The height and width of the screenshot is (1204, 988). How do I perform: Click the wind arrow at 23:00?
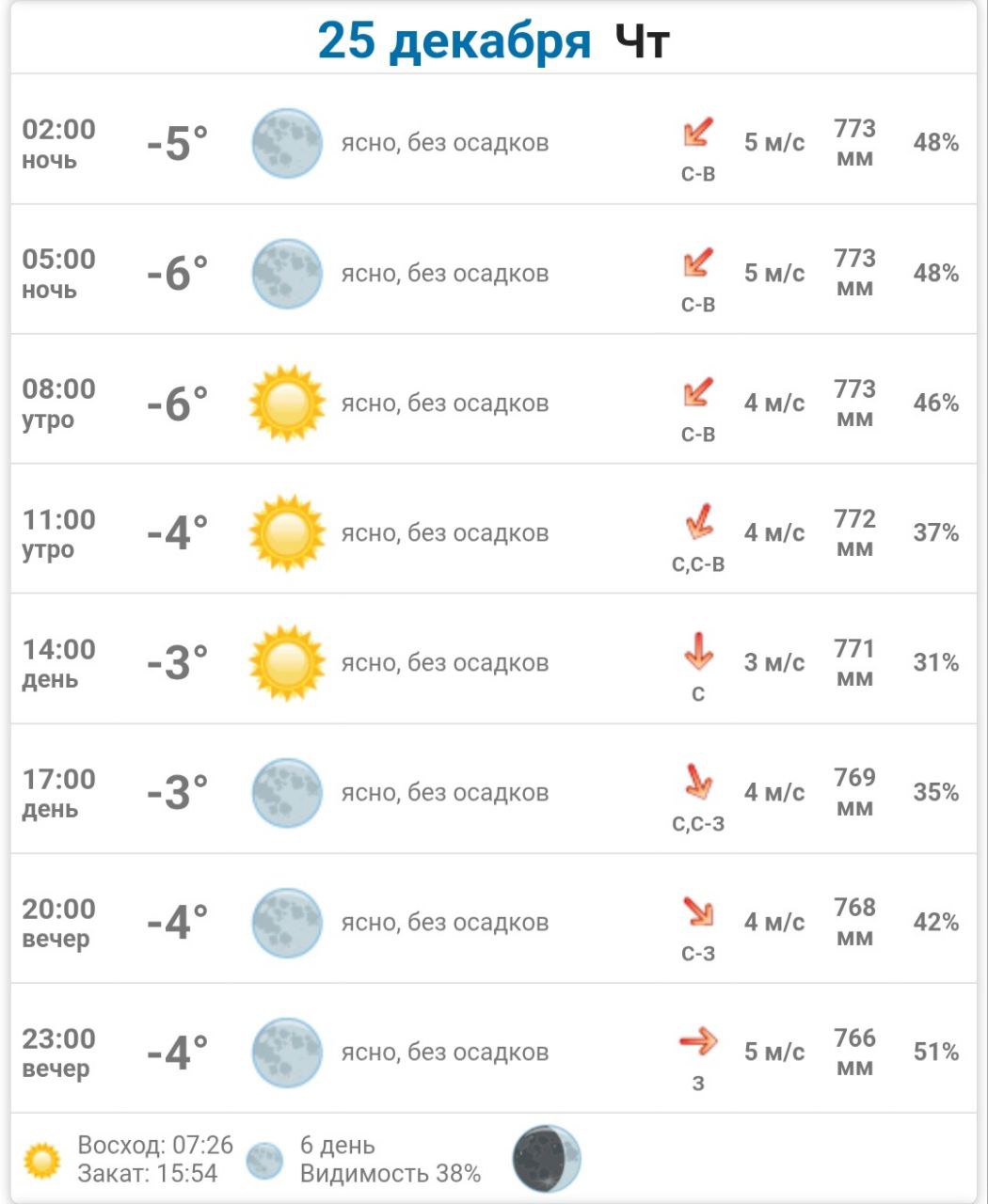tap(698, 1041)
